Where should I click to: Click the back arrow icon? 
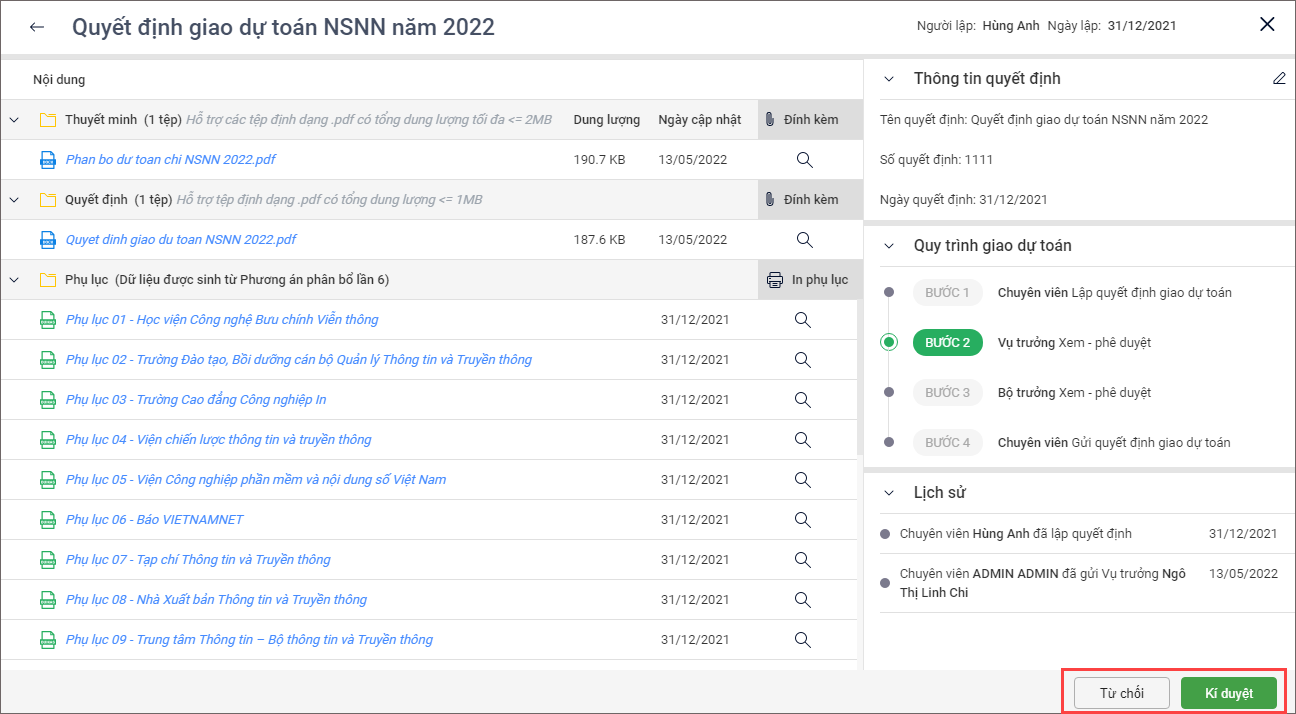37,27
